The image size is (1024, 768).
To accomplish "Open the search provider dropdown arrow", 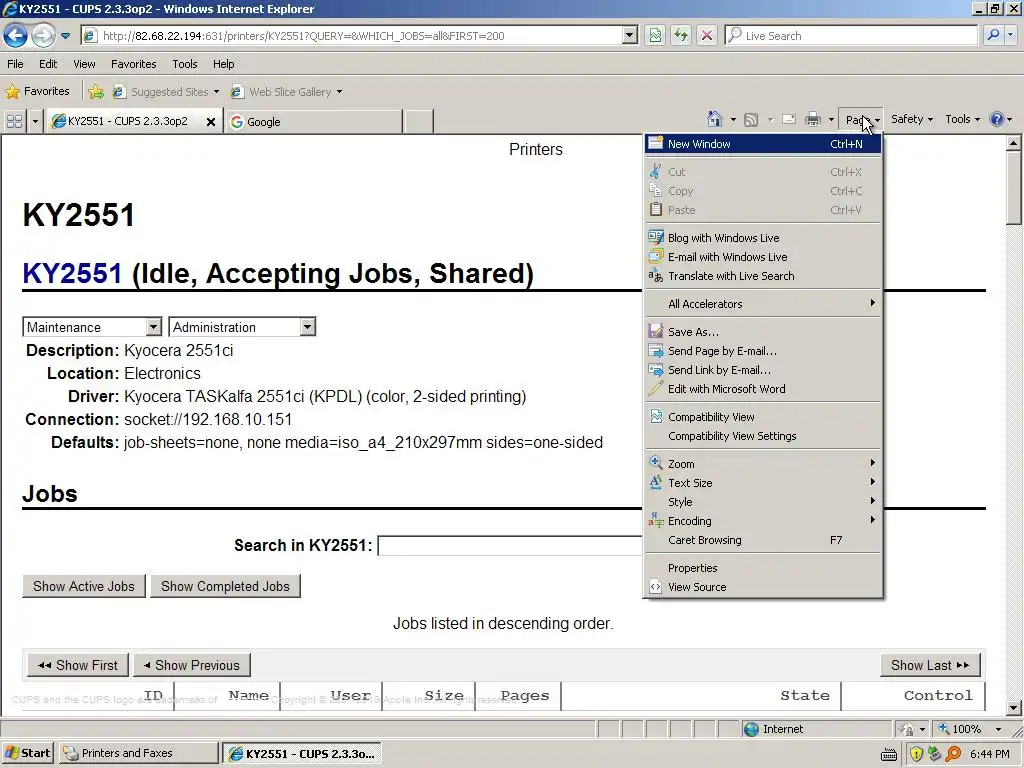I will tap(1010, 35).
